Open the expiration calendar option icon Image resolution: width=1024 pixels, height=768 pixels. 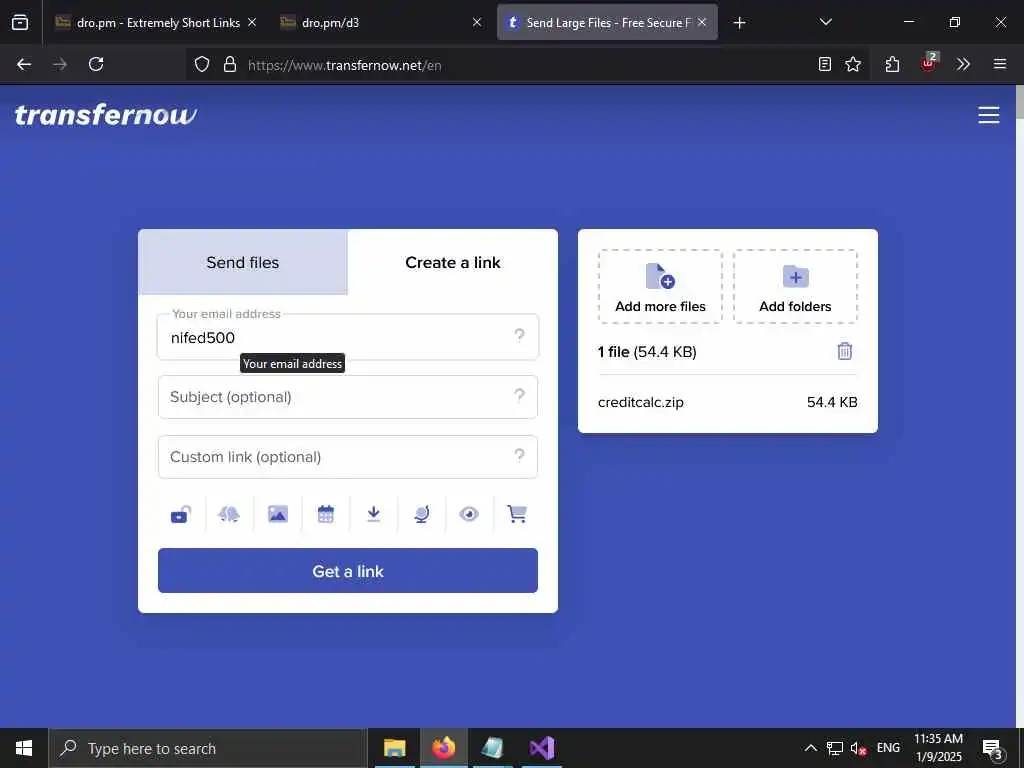coord(325,515)
